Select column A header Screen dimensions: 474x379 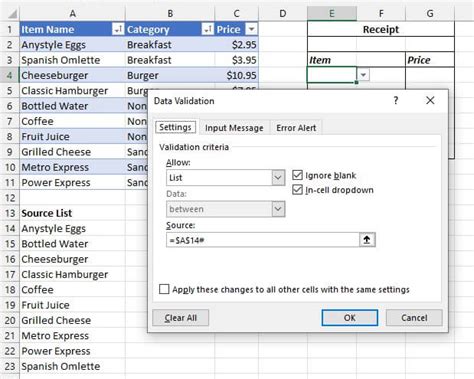(x=72, y=14)
